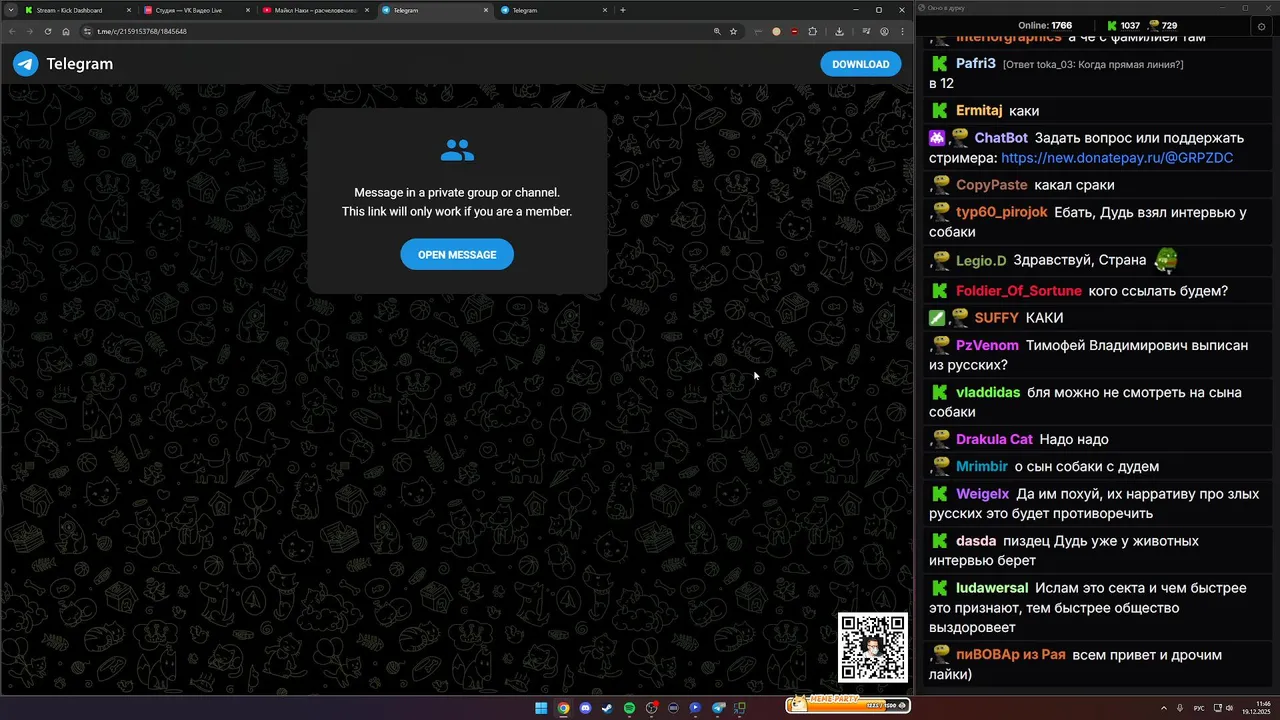The width and height of the screenshot is (1280, 720).
Task: Close the active Telegram tab
Action: click(x=486, y=10)
